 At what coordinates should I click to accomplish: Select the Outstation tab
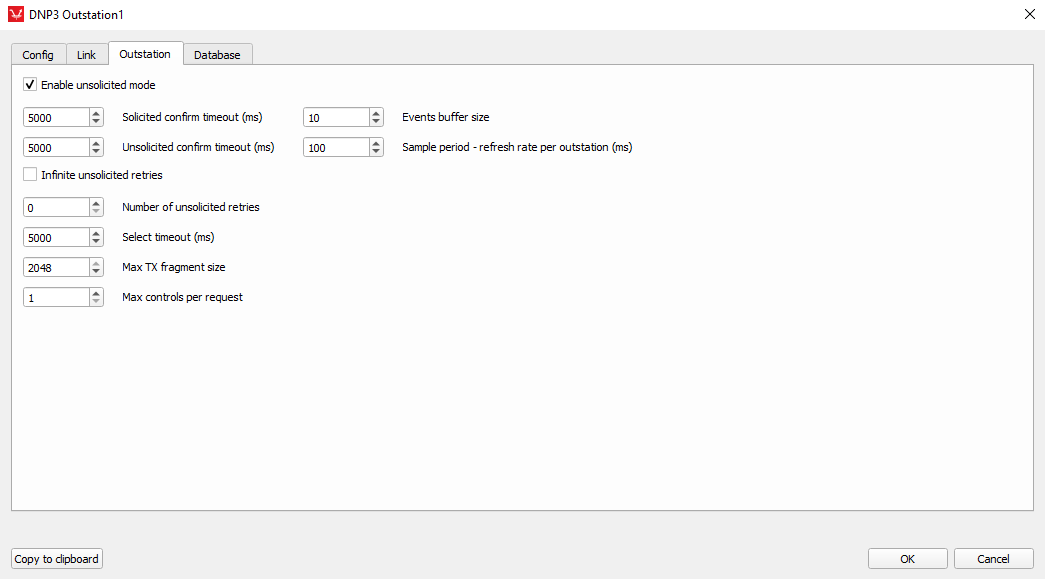(x=145, y=54)
